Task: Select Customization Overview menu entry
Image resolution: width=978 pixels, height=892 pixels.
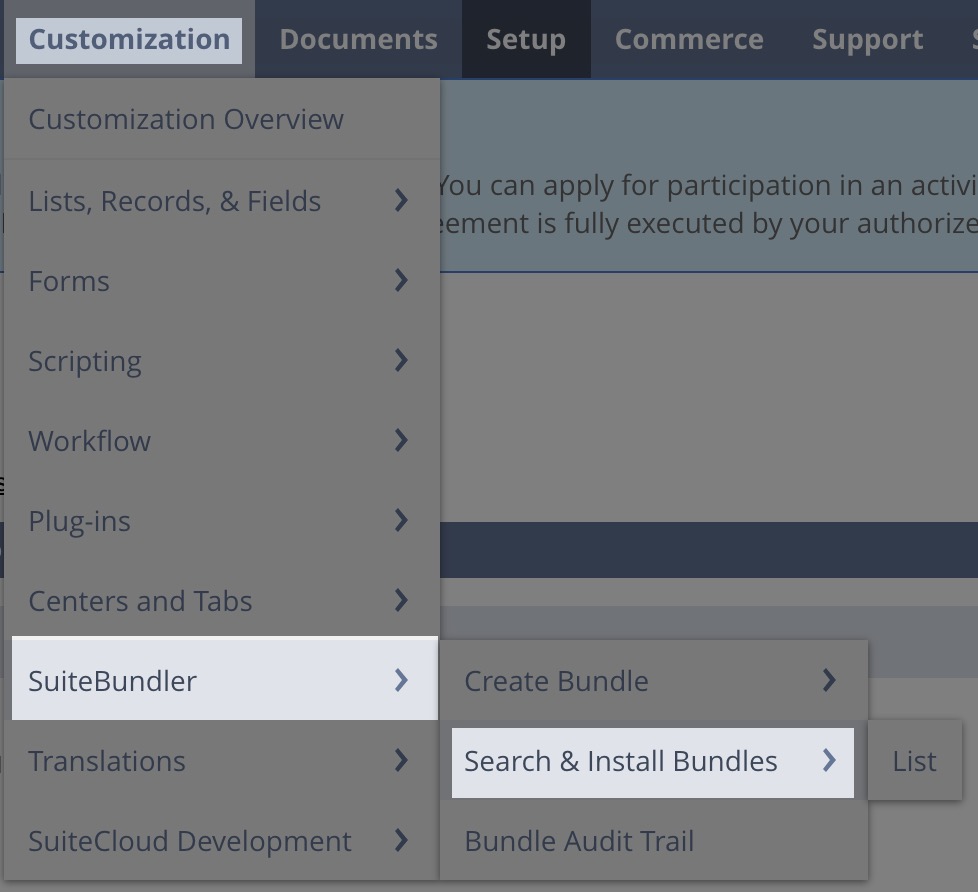Action: point(222,119)
